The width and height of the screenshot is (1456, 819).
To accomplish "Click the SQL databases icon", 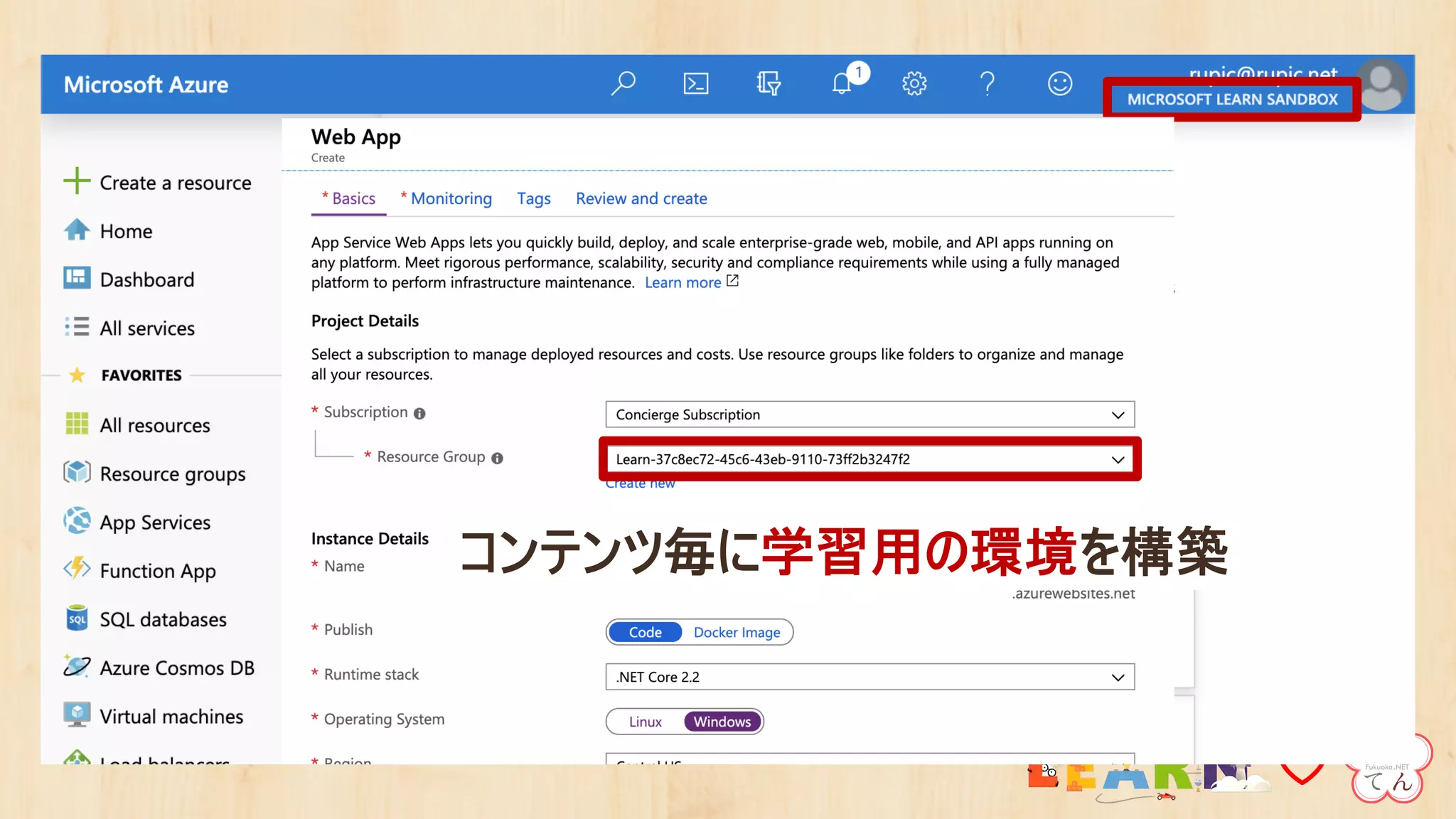I will pyautogui.click(x=77, y=618).
